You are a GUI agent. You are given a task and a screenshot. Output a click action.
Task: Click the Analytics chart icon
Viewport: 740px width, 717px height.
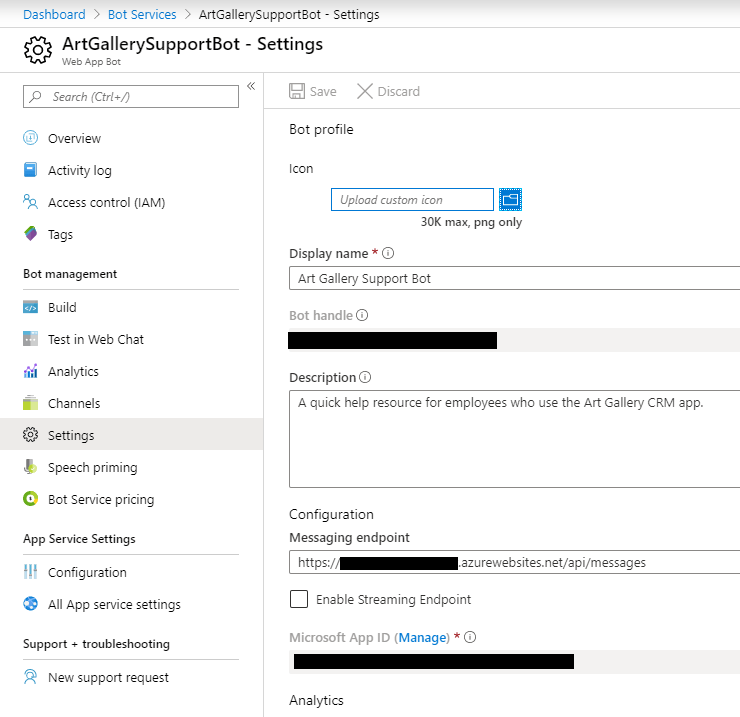31,371
